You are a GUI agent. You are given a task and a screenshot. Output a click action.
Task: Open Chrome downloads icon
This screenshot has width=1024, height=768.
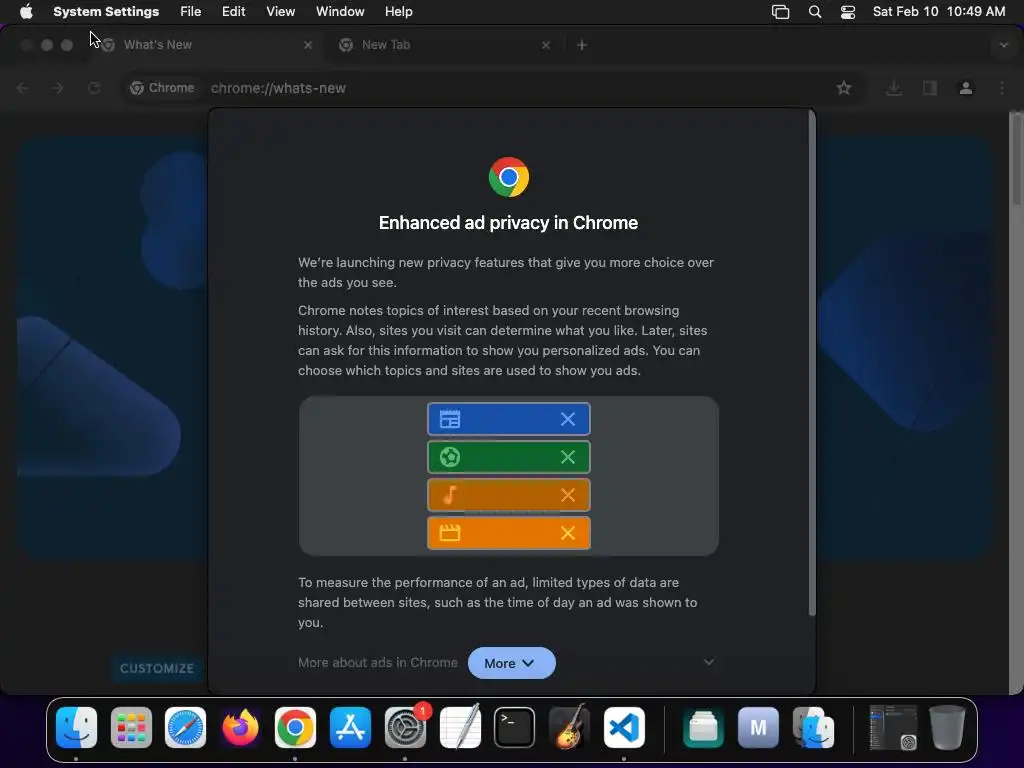tap(894, 88)
